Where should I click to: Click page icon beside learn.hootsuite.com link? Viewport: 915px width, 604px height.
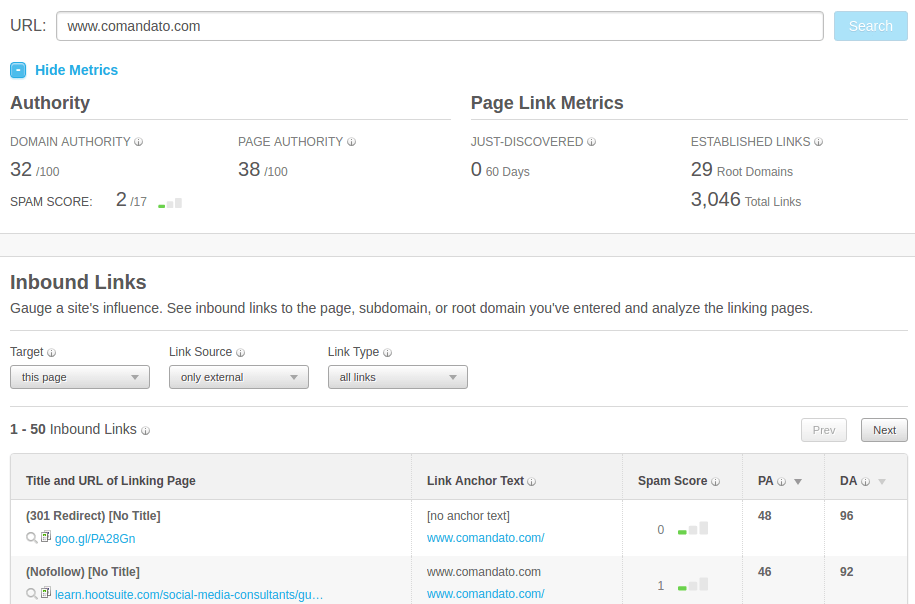(46, 592)
